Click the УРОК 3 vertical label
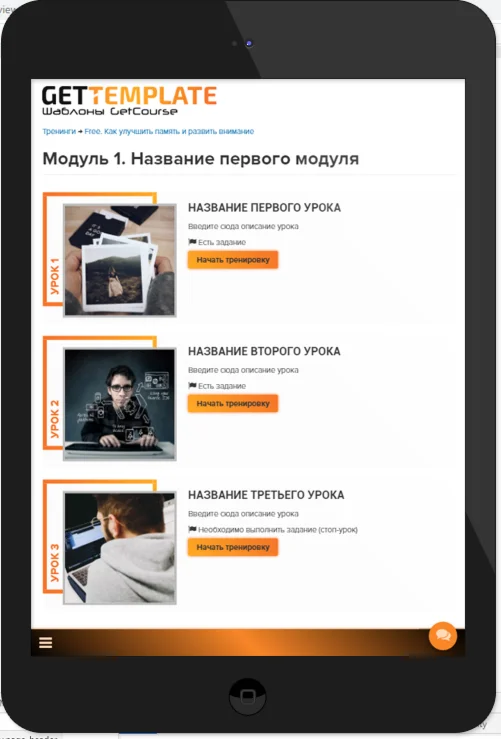This screenshot has height=739, width=501. 55,563
